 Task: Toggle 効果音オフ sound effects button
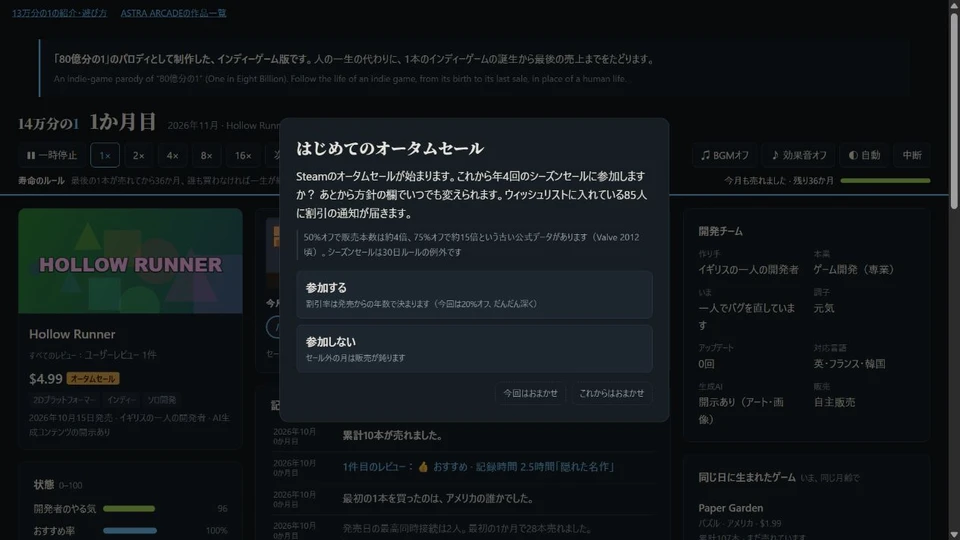[799, 156]
